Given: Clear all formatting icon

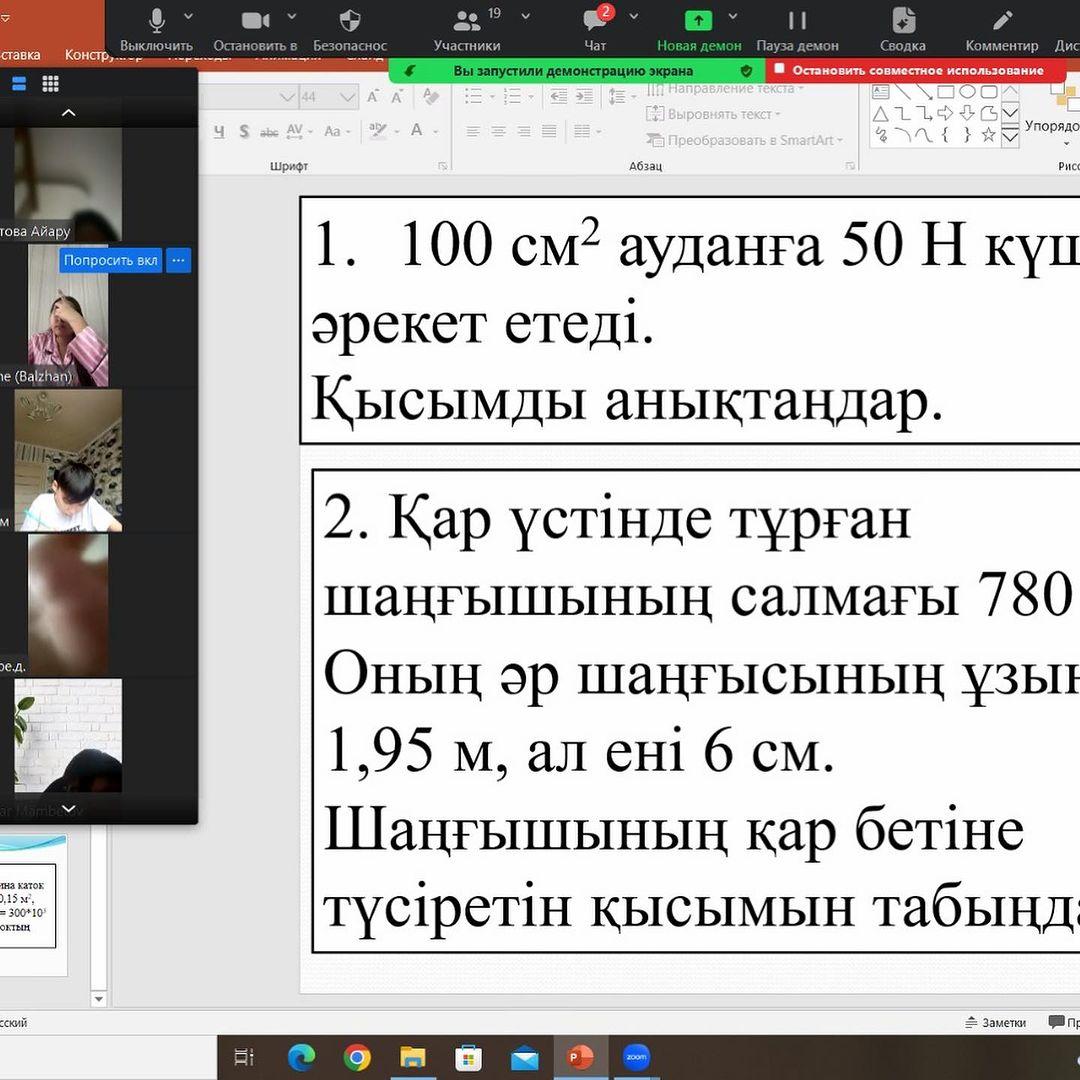Looking at the screenshot, I should click(431, 97).
